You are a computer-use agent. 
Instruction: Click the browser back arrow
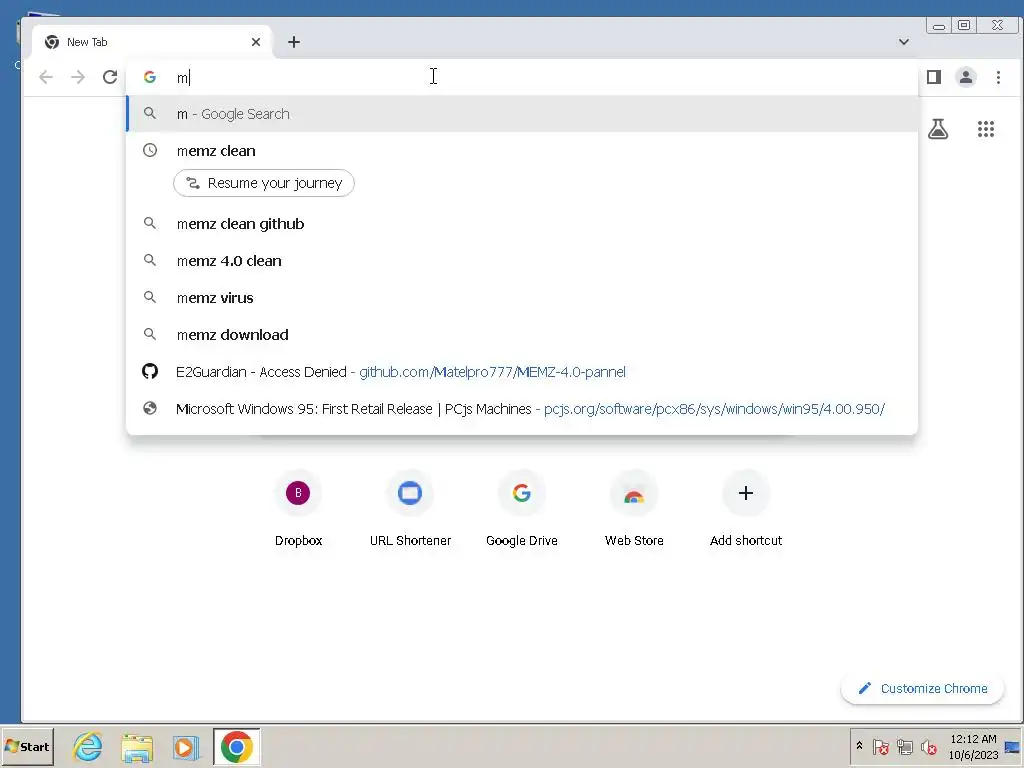click(x=46, y=77)
